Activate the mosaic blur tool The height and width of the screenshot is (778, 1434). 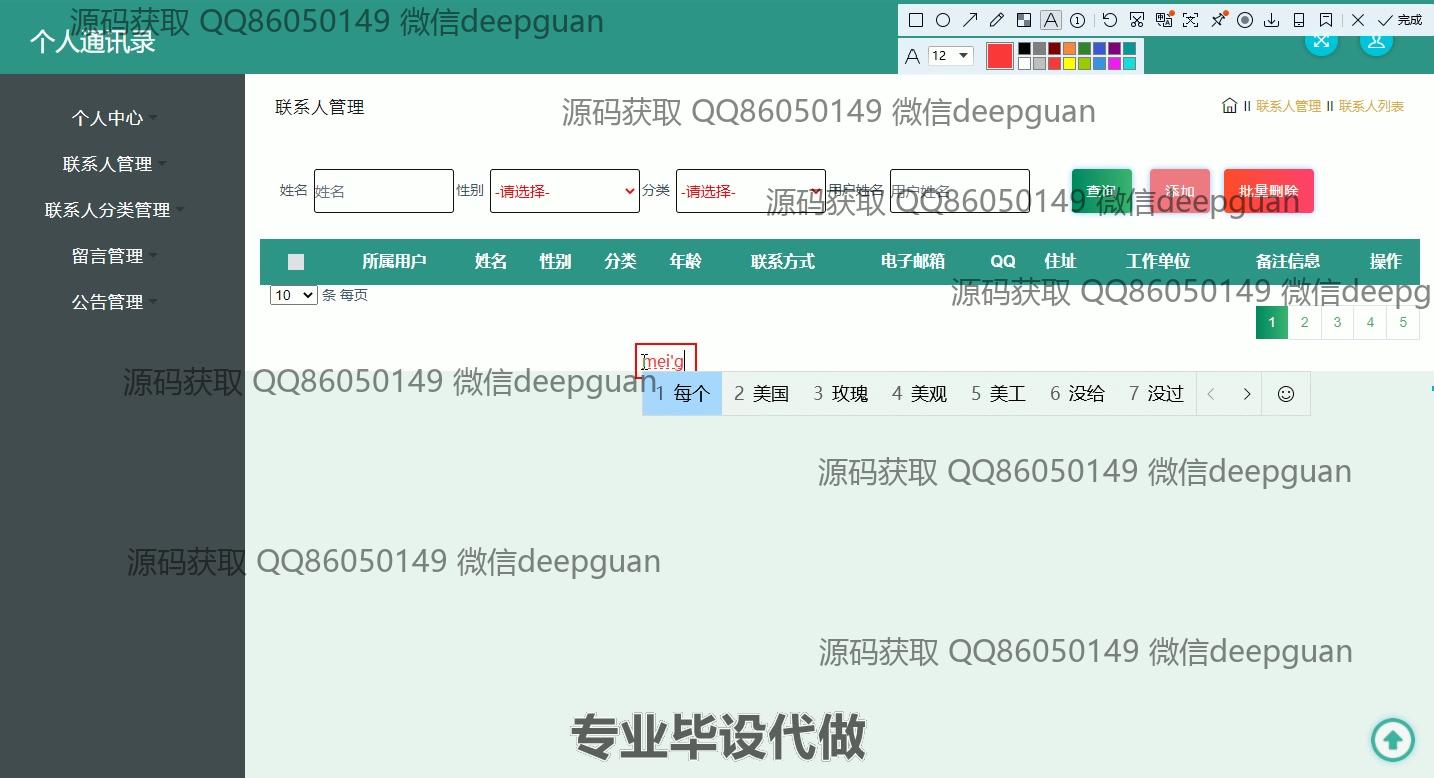pyautogui.click(x=1024, y=20)
